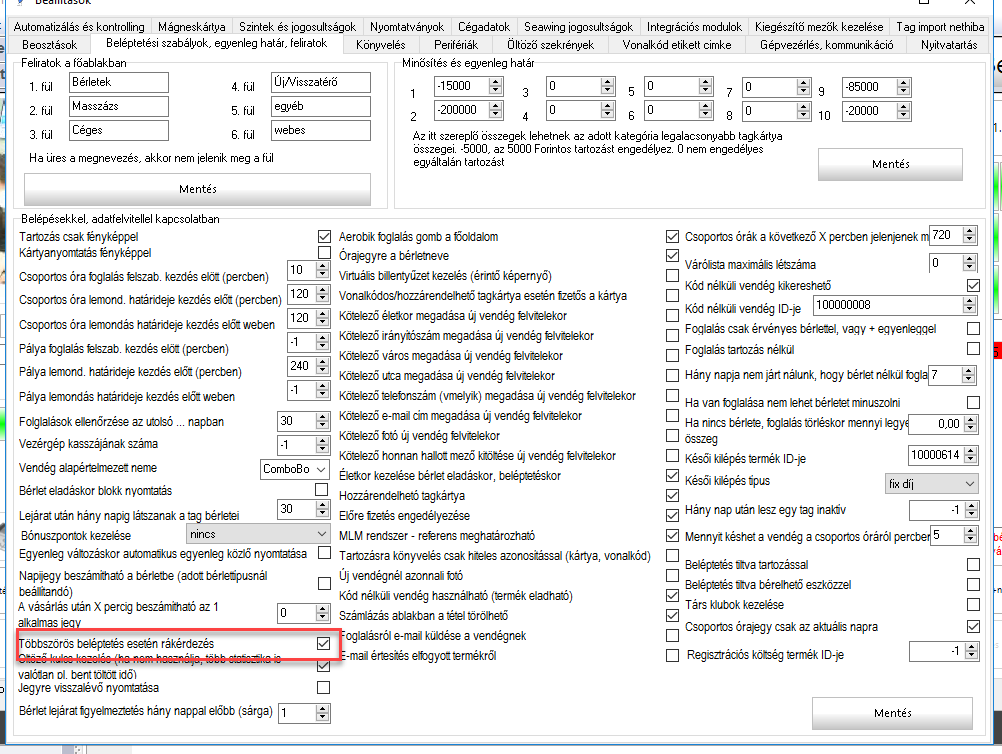Click the bottom-right Mentés button for Belépésekkel settings
This screenshot has width=1002, height=754.
click(x=892, y=713)
